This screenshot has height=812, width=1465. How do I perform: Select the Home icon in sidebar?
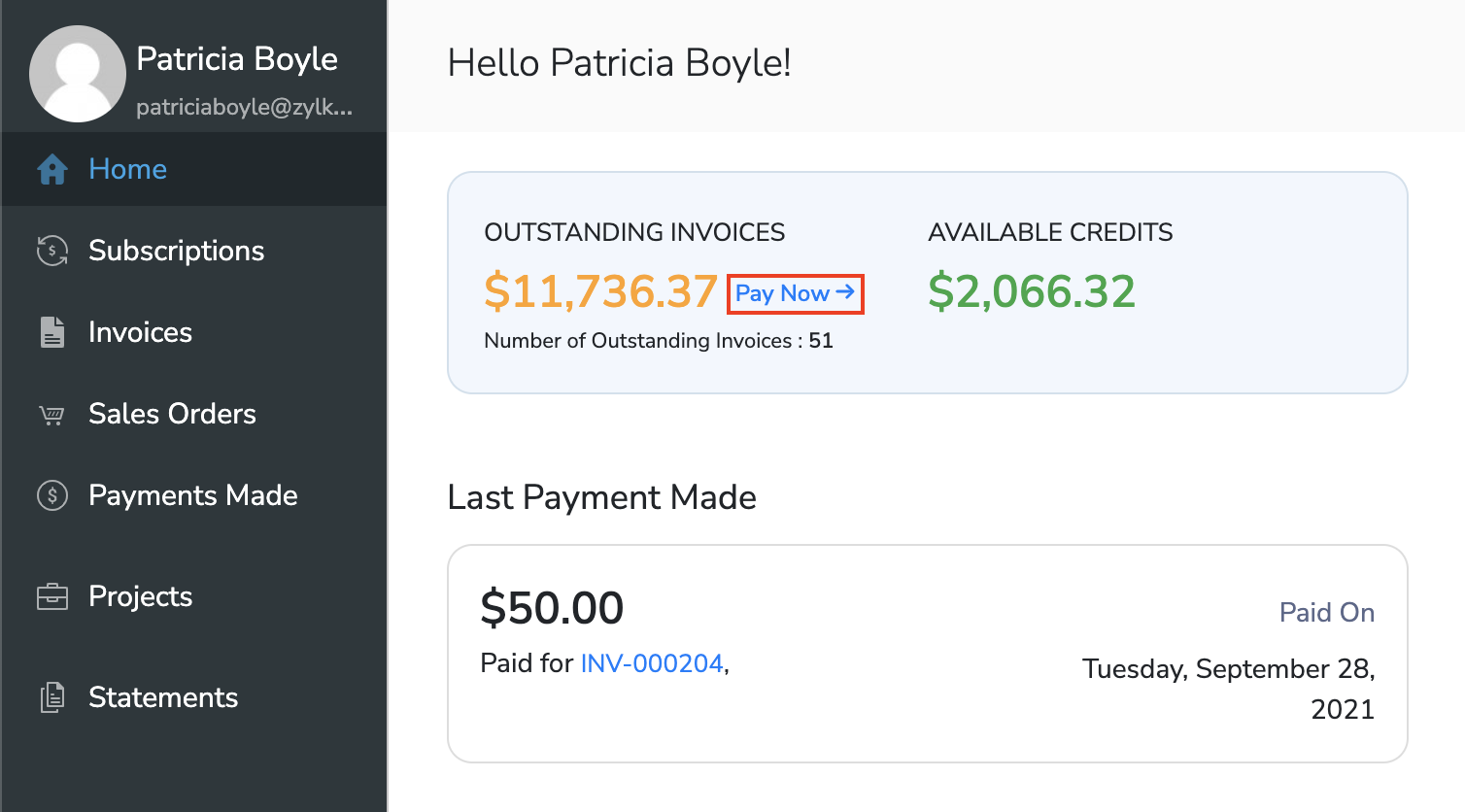point(52,168)
